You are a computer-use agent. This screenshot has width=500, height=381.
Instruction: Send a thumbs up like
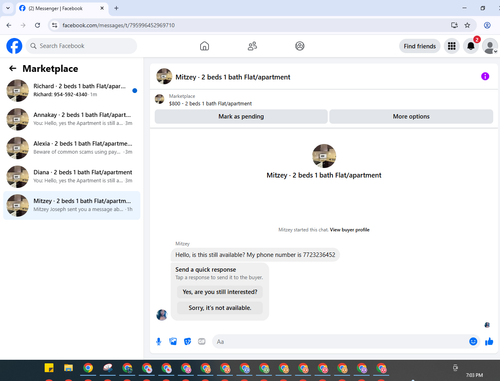pyautogui.click(x=489, y=341)
